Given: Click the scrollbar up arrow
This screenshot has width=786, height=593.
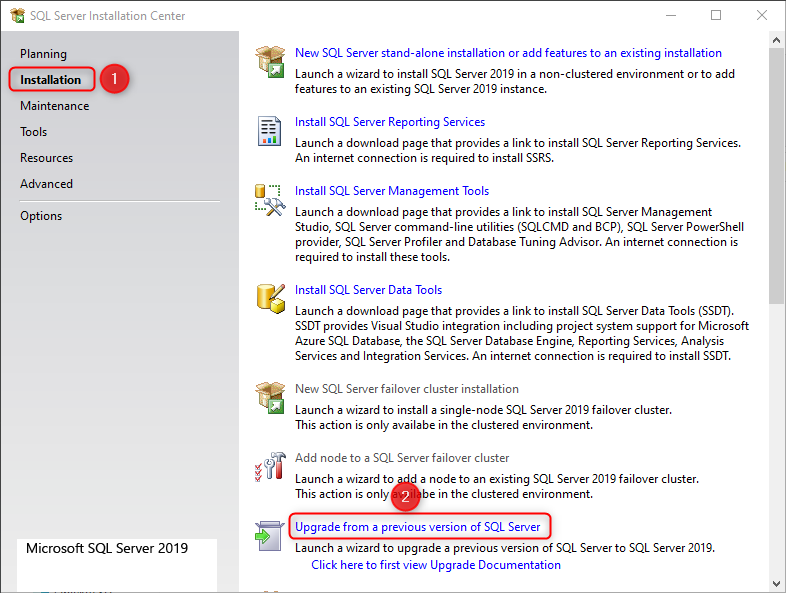Looking at the screenshot, I should (x=776, y=40).
